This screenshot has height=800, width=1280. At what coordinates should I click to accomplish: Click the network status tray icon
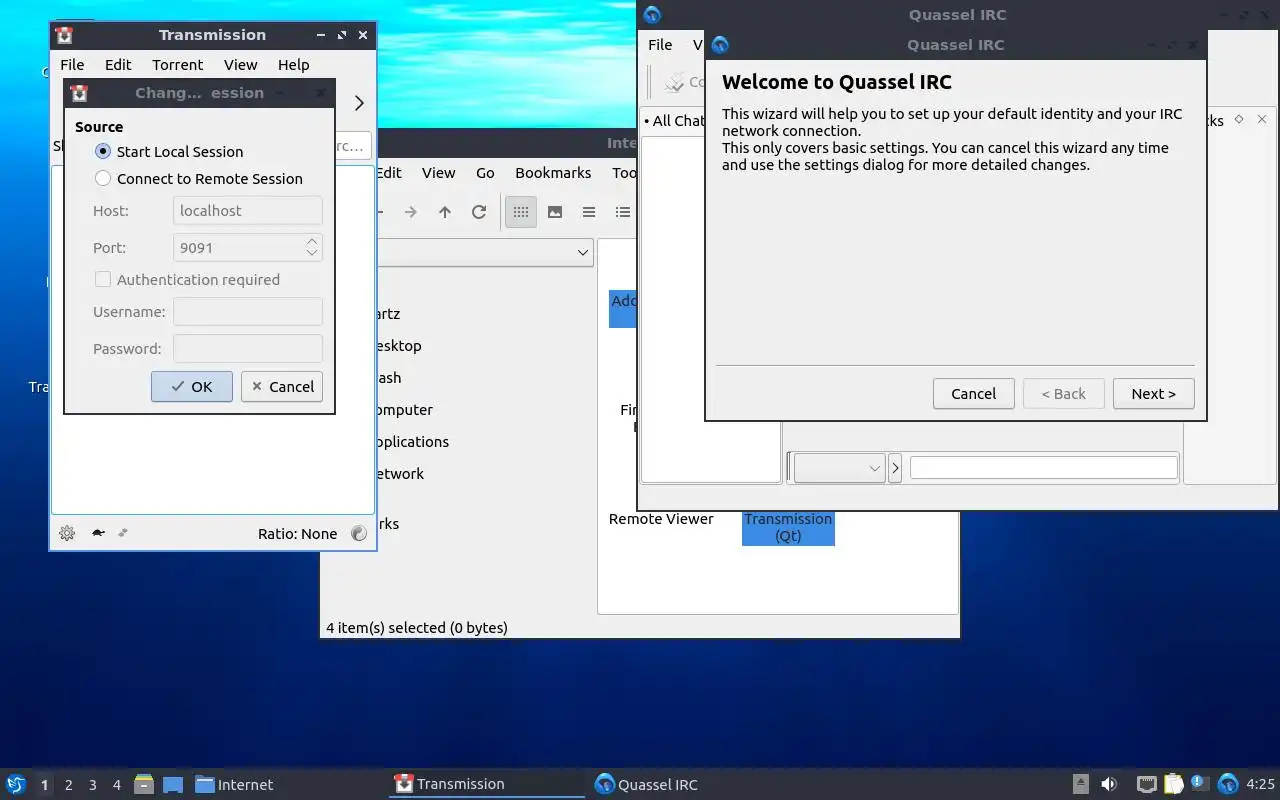(x=1147, y=784)
